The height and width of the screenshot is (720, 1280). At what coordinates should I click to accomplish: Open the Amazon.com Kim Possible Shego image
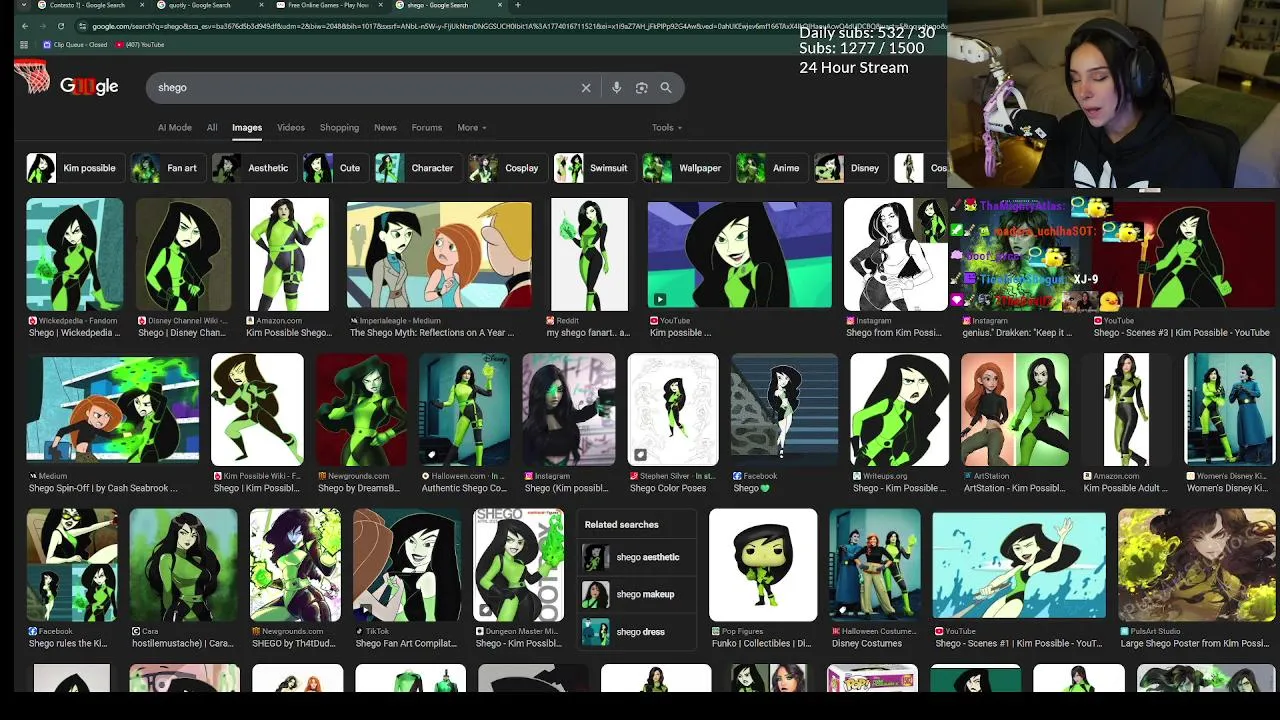(x=289, y=255)
